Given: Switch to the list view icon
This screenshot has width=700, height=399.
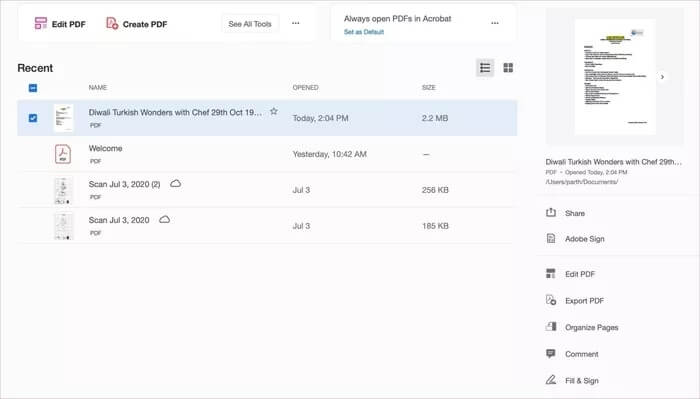Looking at the screenshot, I should pyautogui.click(x=485, y=68).
